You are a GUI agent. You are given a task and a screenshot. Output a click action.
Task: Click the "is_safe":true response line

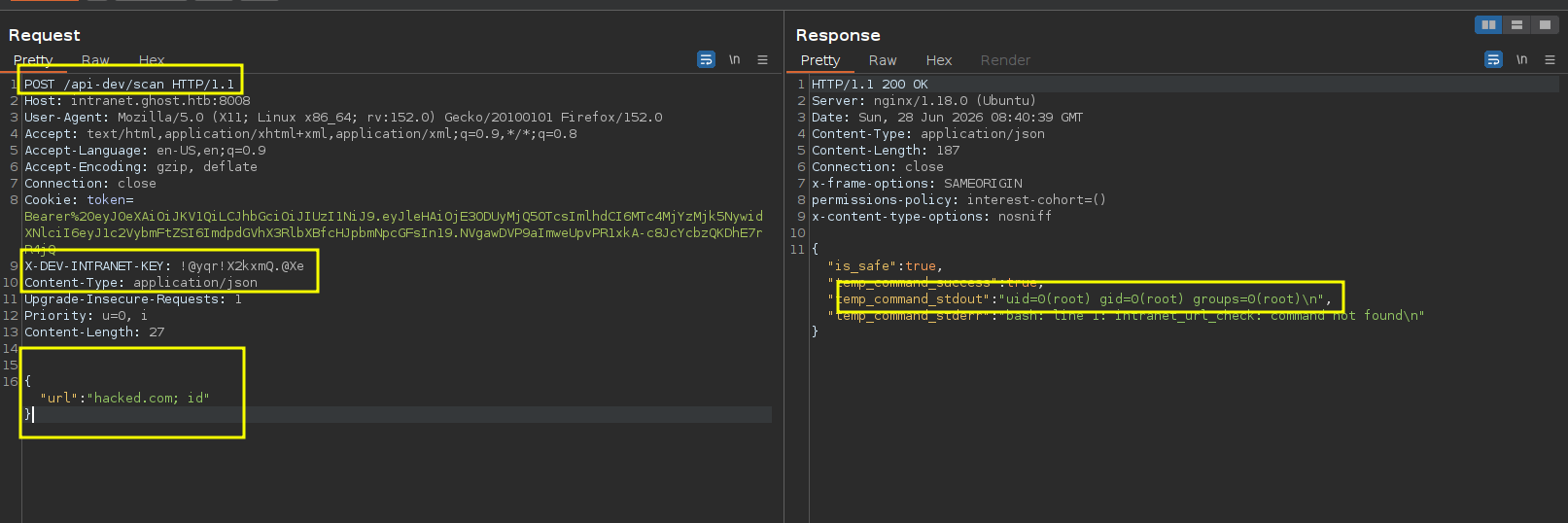pyautogui.click(x=885, y=266)
